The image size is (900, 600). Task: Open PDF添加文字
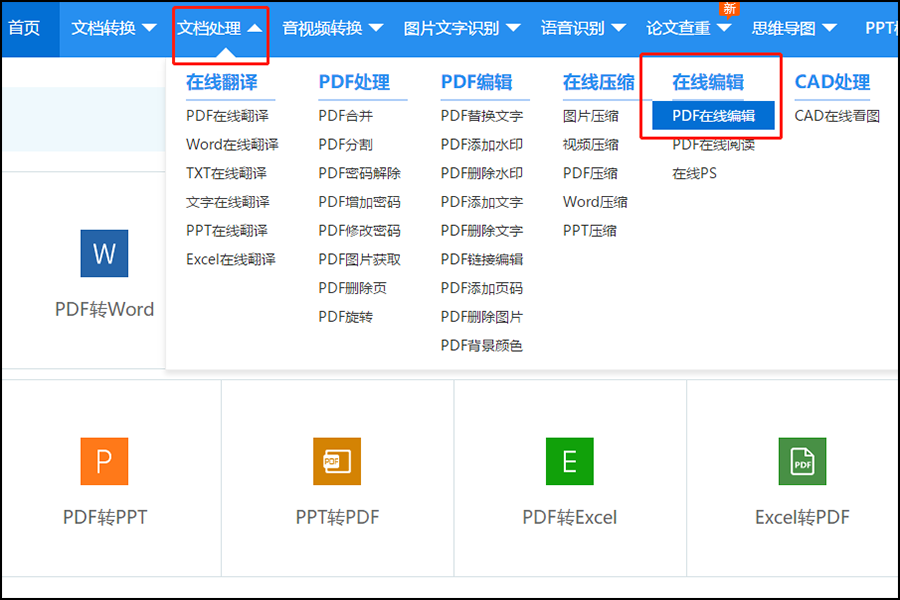[x=482, y=202]
